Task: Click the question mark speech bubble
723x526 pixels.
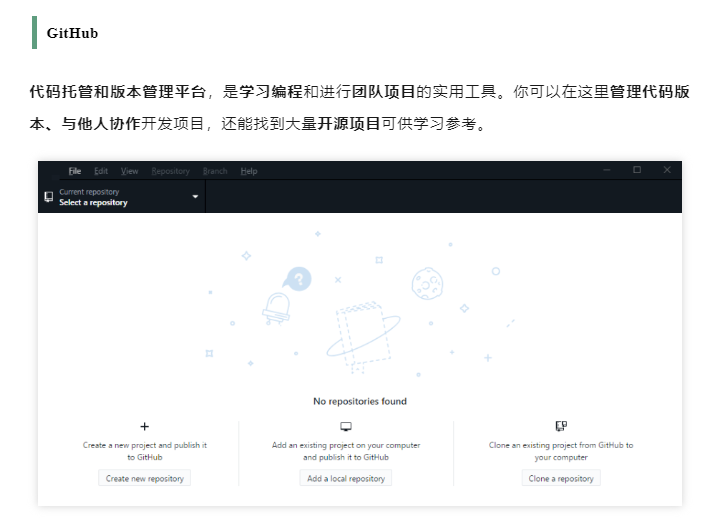Action: (297, 279)
